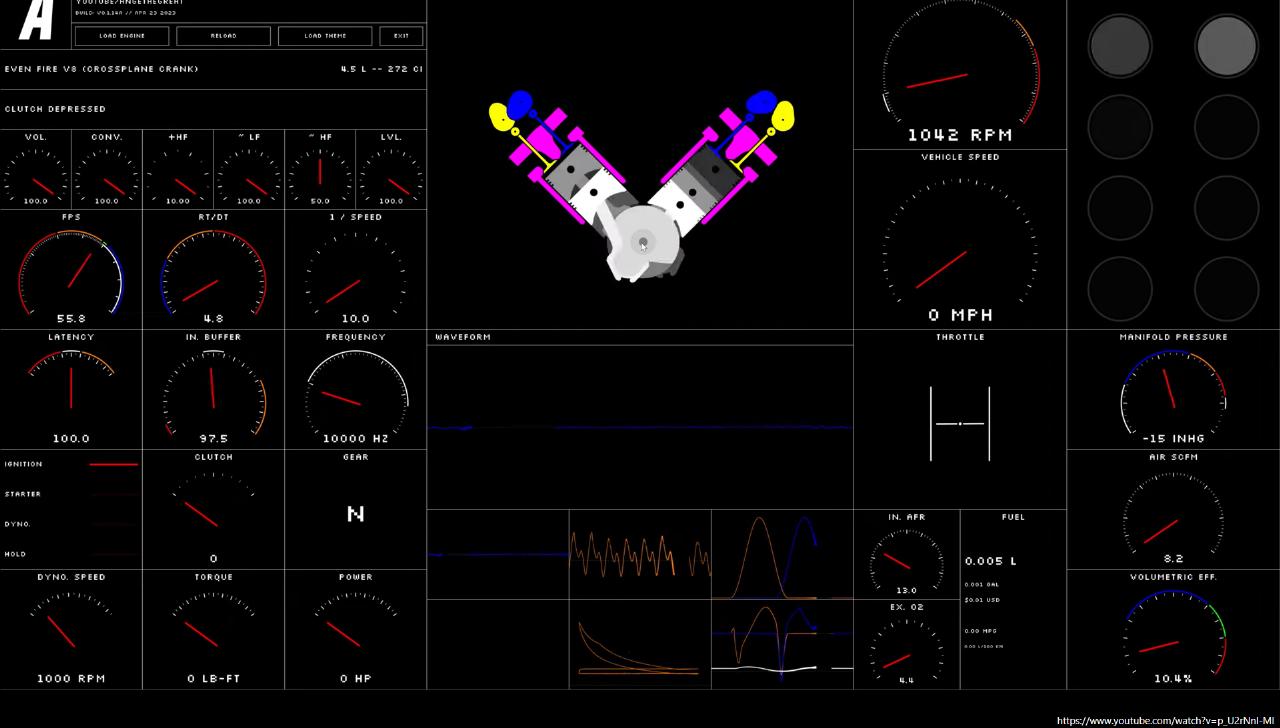Click the '-15 INHG' readout
The image size is (1280, 728).
[x=1173, y=438]
